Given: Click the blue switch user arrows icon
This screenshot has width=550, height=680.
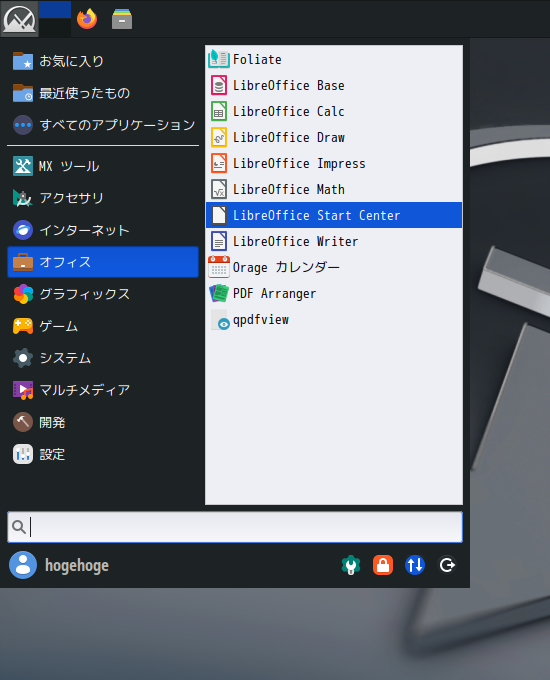Looking at the screenshot, I should 415,565.
